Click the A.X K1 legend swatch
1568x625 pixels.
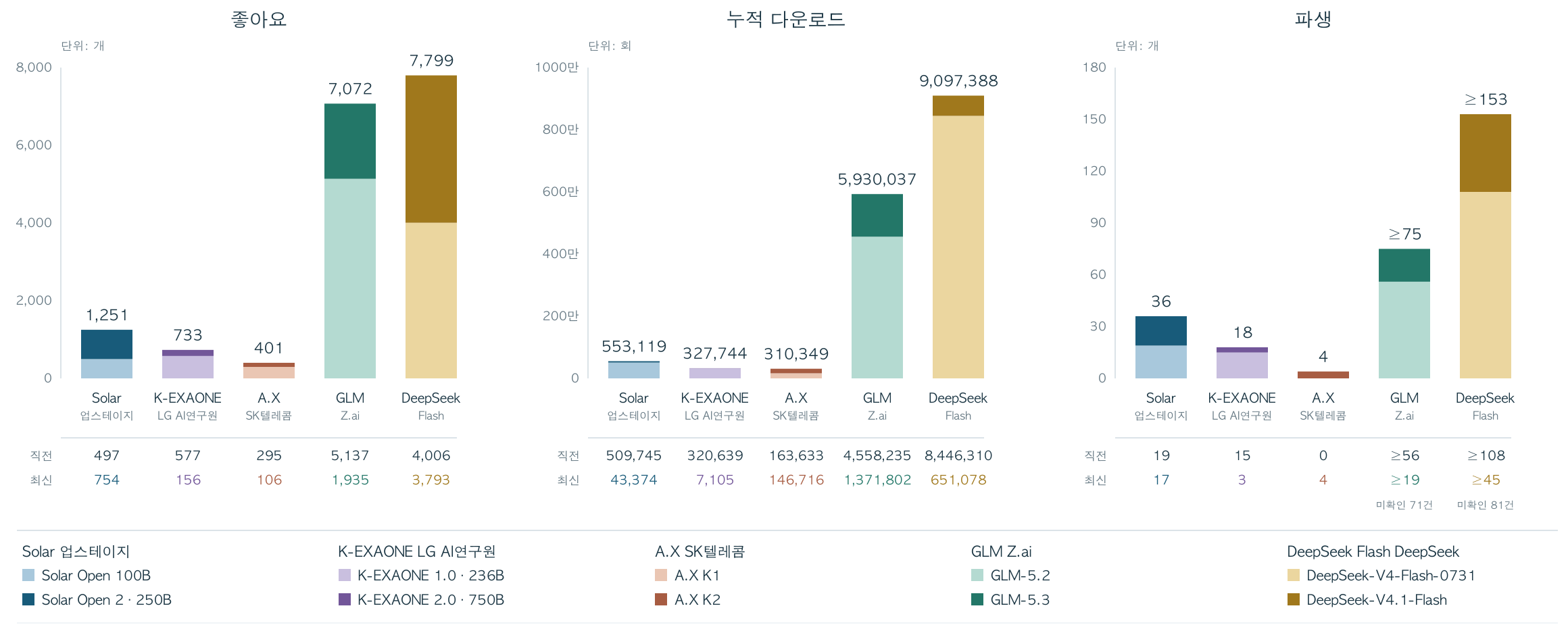pos(661,575)
